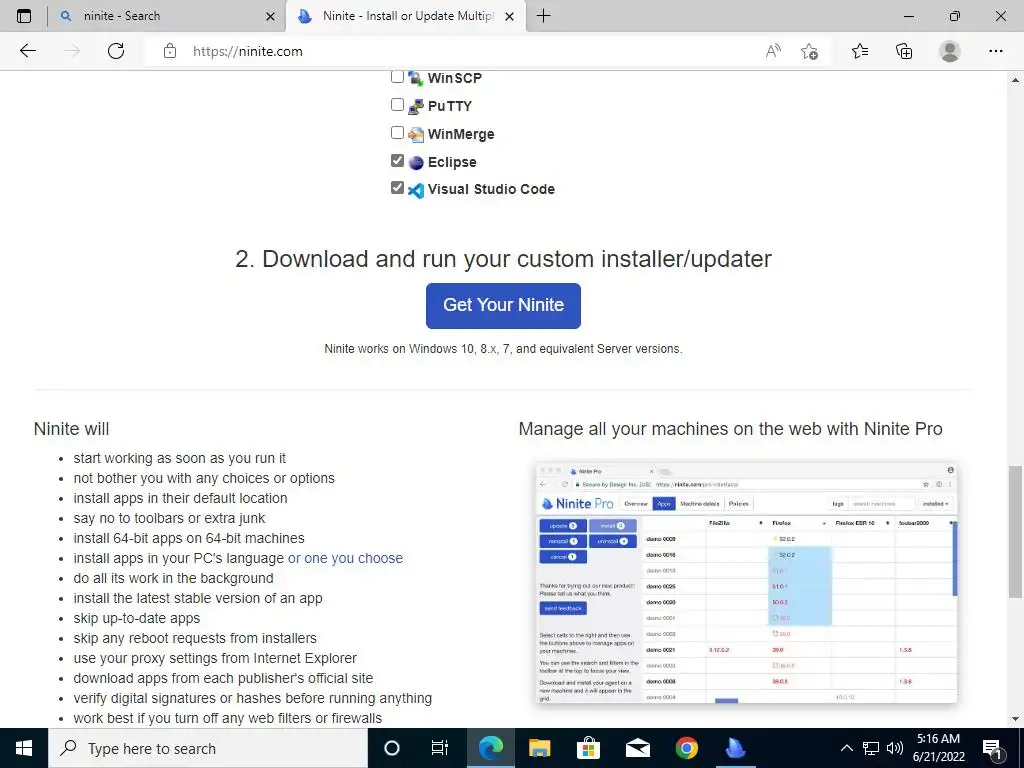Viewport: 1024px width, 768px height.
Task: Click the Visual Studio Code icon
Action: click(x=415, y=190)
